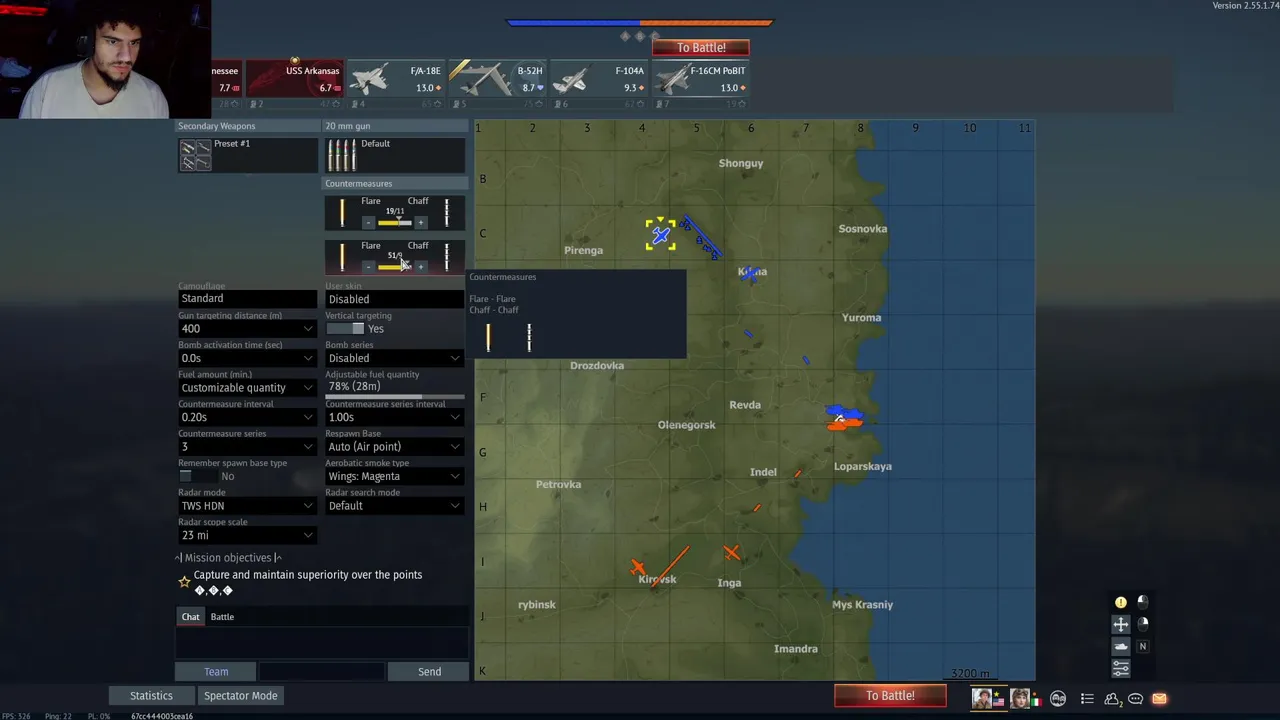Click the top To Battle! button
This screenshot has width=1280, height=720.
point(701,47)
